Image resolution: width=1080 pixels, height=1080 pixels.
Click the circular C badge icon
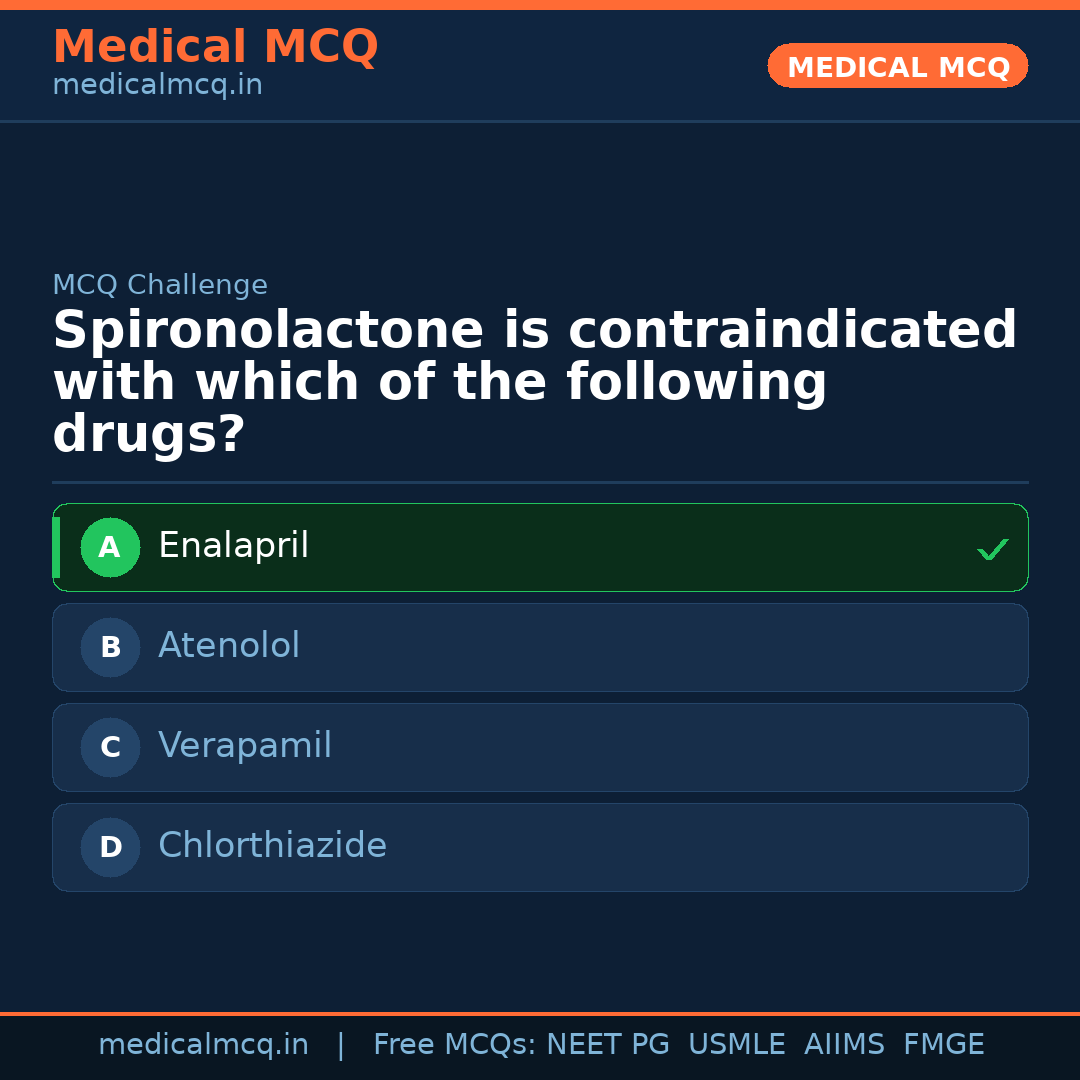coord(110,747)
